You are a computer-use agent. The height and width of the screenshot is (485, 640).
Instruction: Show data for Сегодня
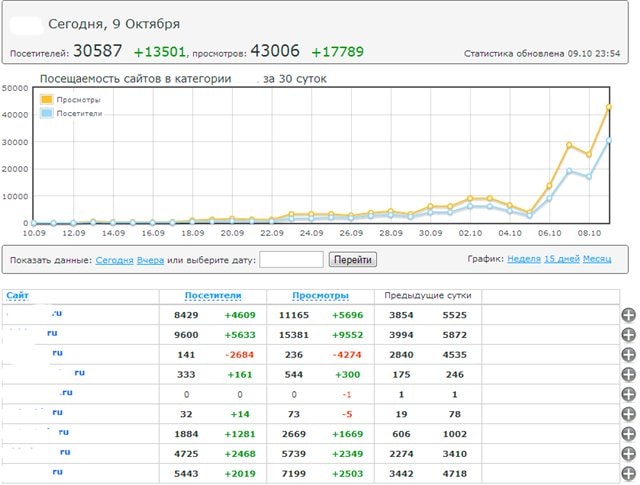point(113,260)
